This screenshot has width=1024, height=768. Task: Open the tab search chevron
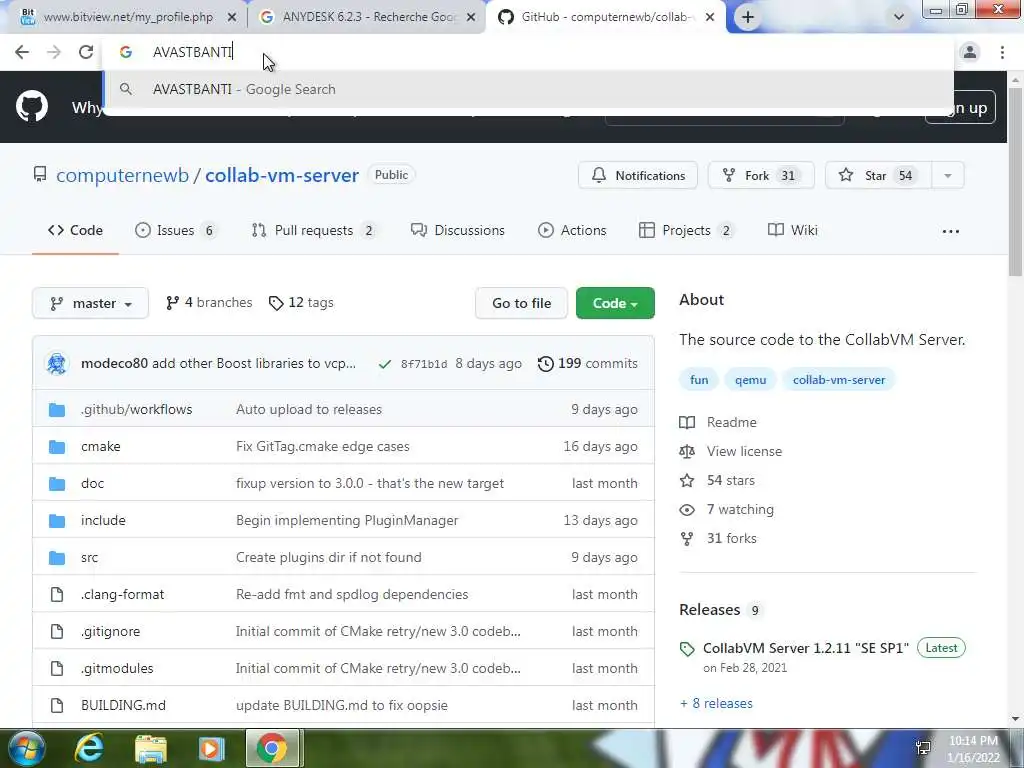coord(899,17)
